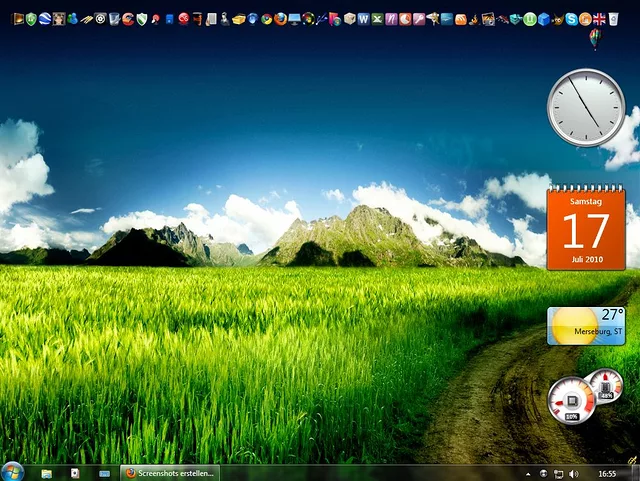Click the volume speaker tray icon
This screenshot has height=481, width=640.
[573, 474]
